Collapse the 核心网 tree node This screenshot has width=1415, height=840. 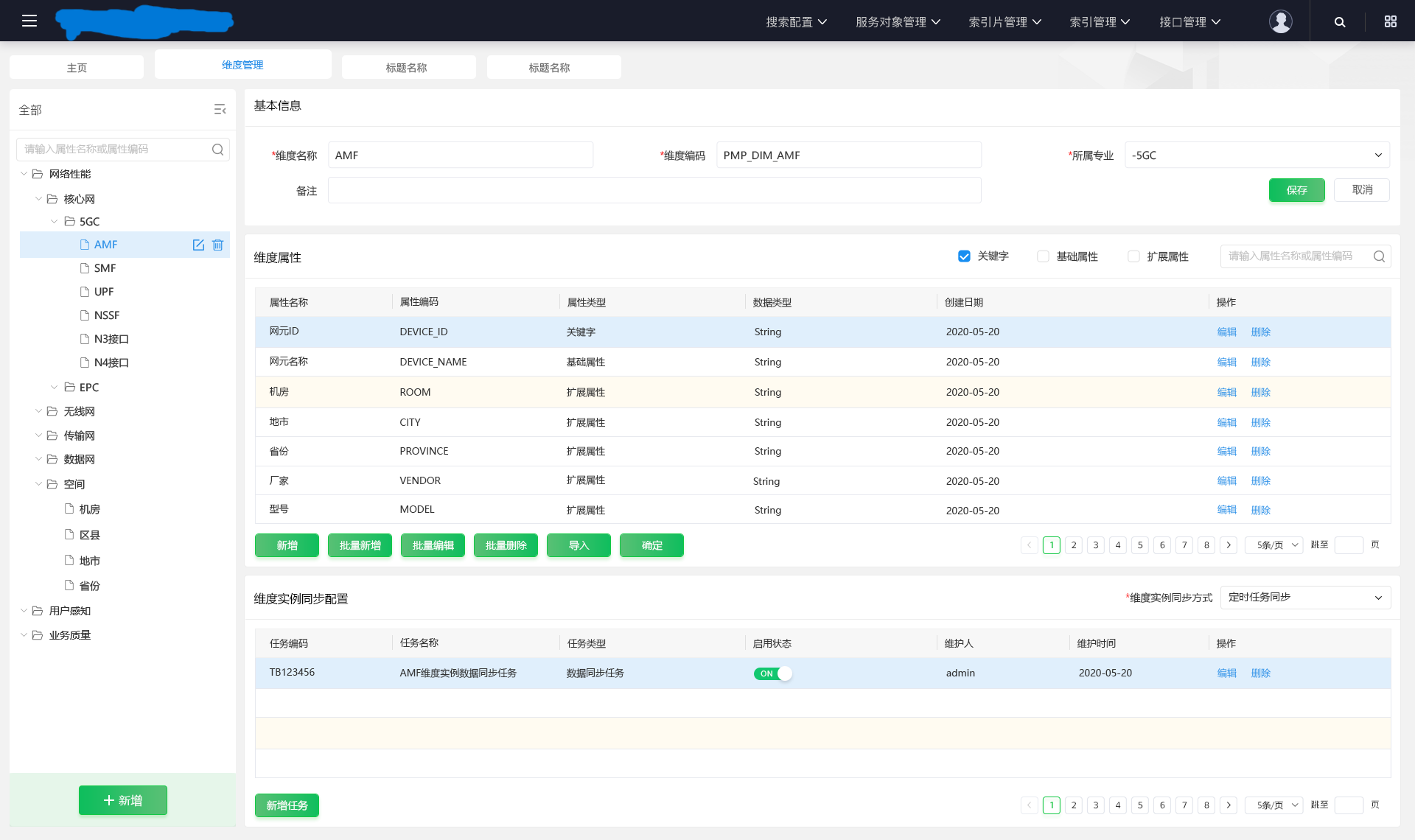pyautogui.click(x=39, y=199)
